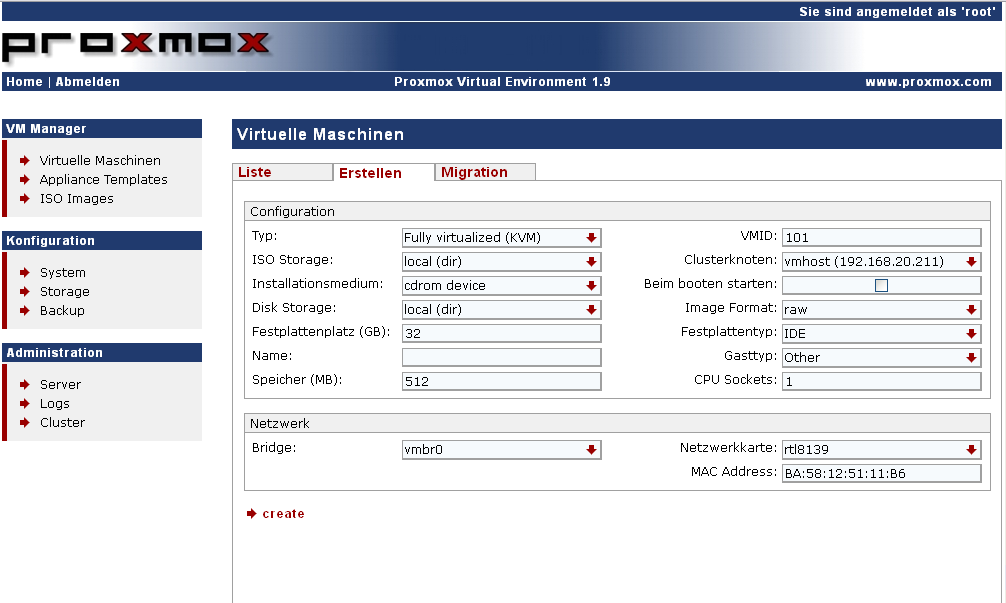Open Server administration
1006x603 pixels.
60,385
